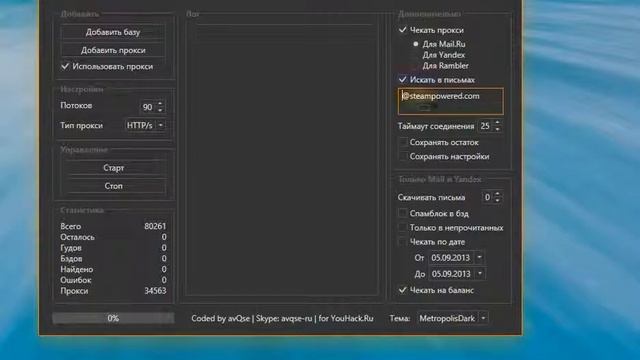Click the 'Таймаут соединения' value field showing 25
Image resolution: width=640 pixels, height=360 pixels.
tap(485, 126)
